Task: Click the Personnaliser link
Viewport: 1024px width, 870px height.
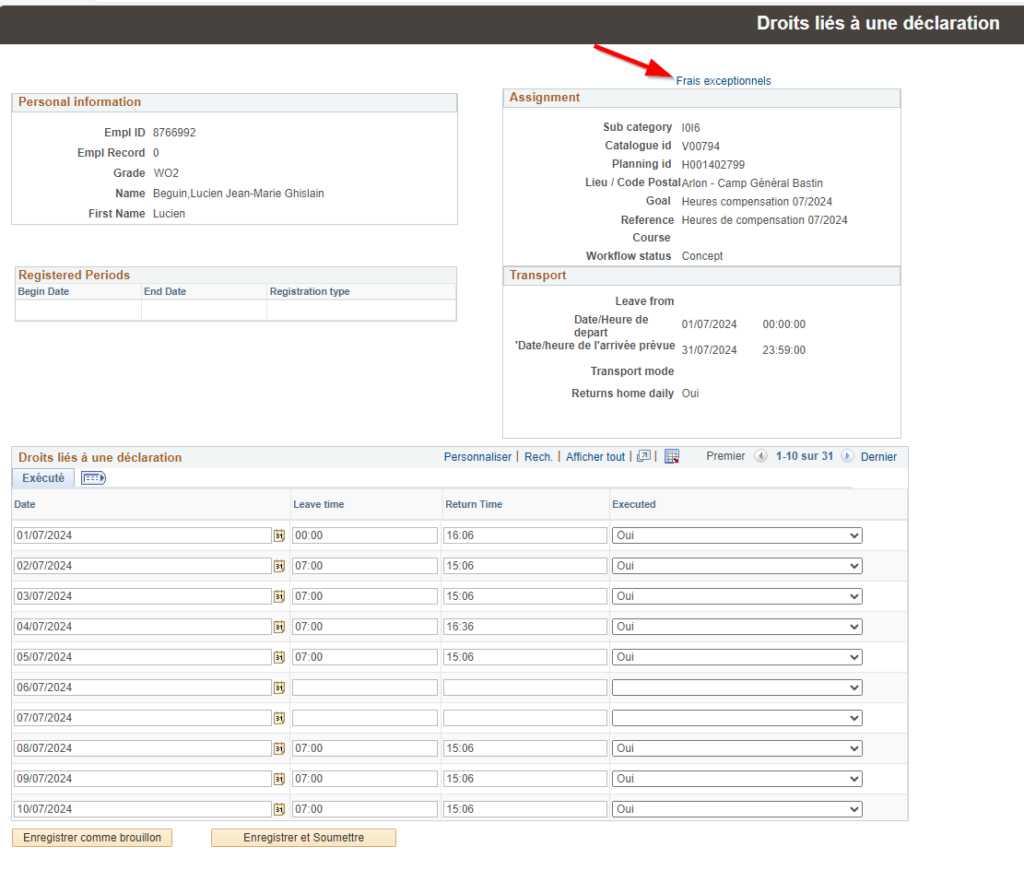Action: coord(477,457)
